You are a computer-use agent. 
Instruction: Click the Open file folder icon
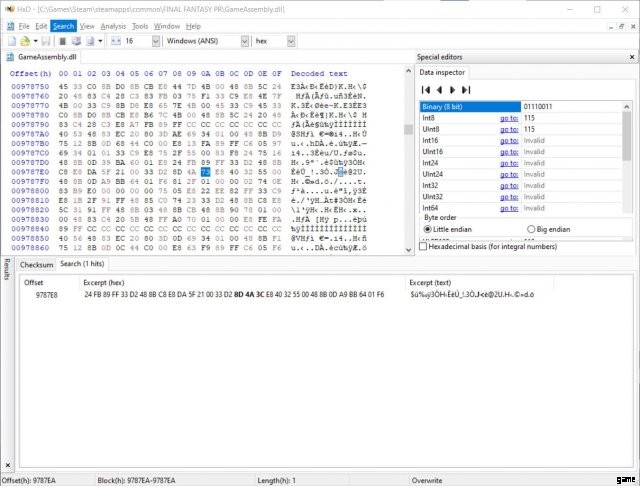click(27, 42)
